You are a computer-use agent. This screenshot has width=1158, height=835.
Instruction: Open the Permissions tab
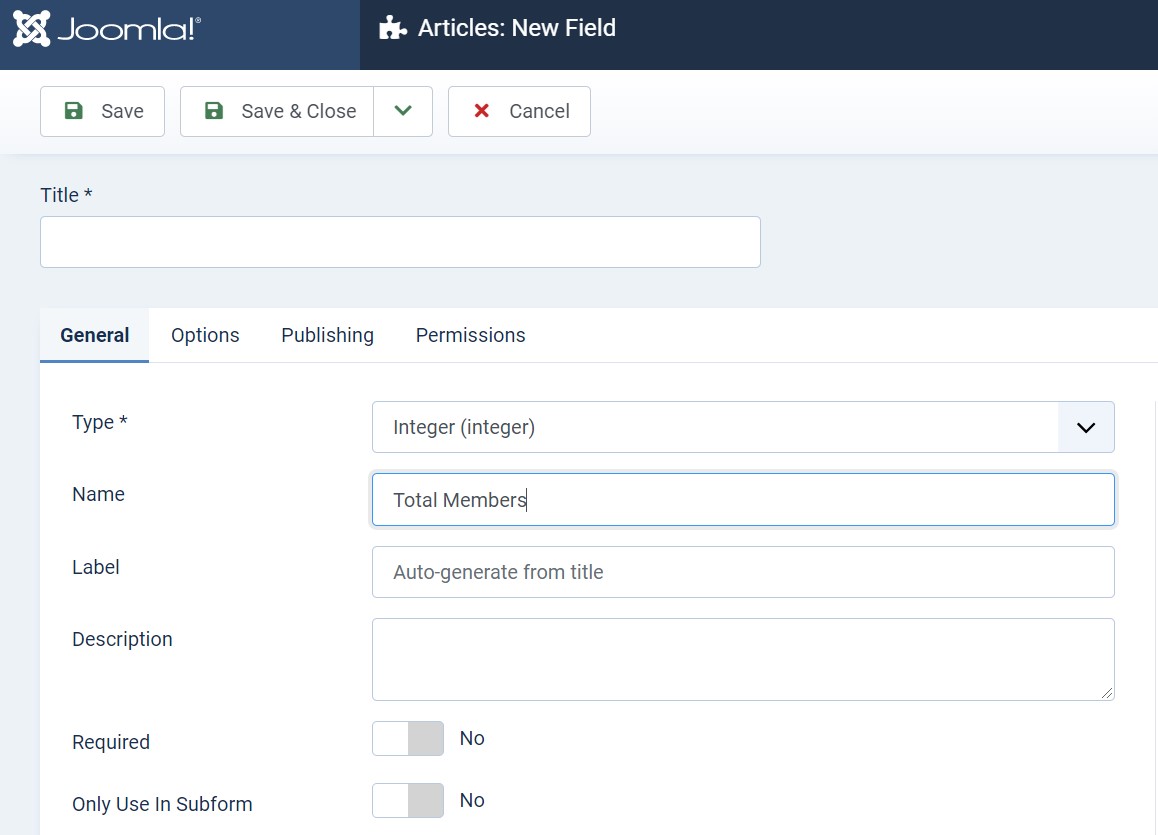pyautogui.click(x=470, y=335)
